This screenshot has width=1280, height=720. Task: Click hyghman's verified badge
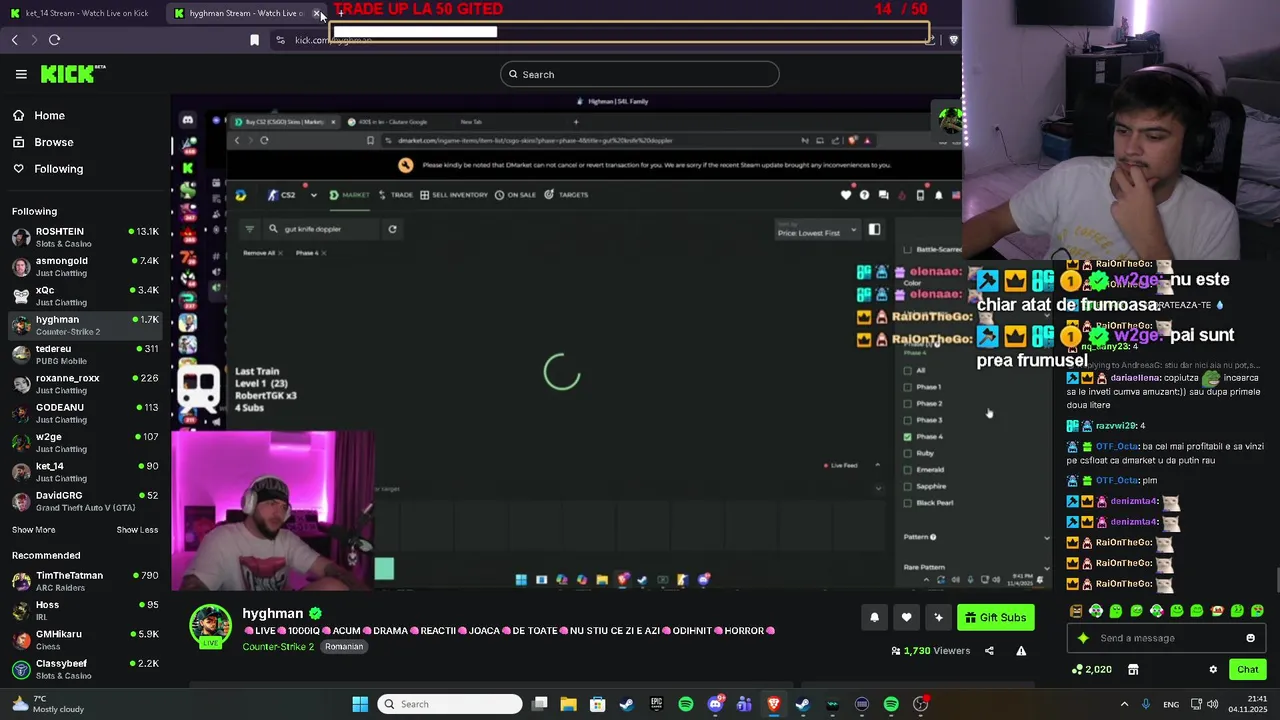coord(315,614)
